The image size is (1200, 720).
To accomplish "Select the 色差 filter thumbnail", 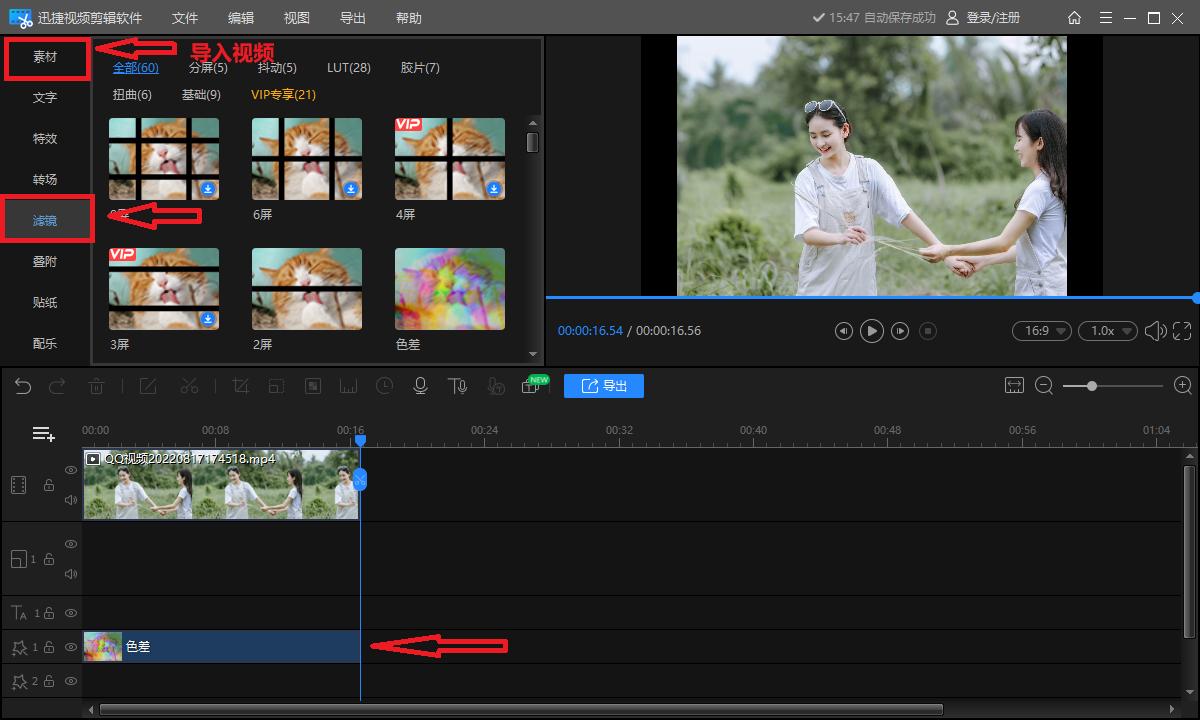I will click(x=449, y=288).
